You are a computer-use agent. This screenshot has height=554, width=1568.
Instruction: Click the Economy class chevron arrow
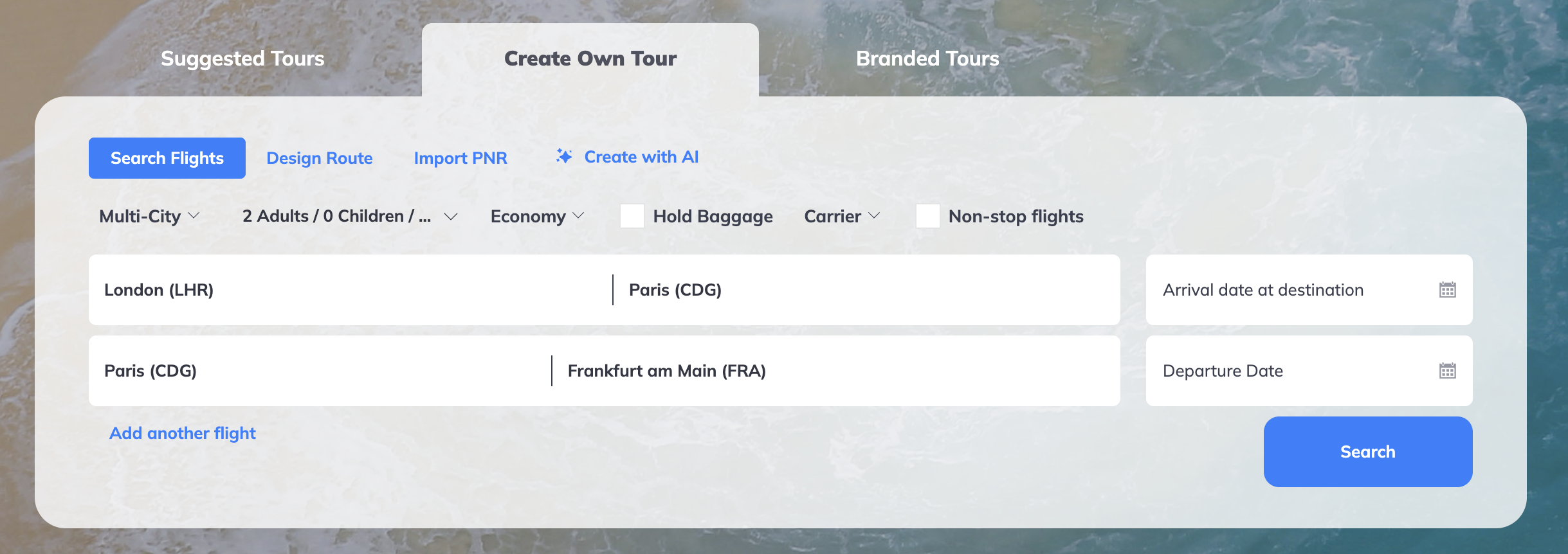tap(578, 216)
